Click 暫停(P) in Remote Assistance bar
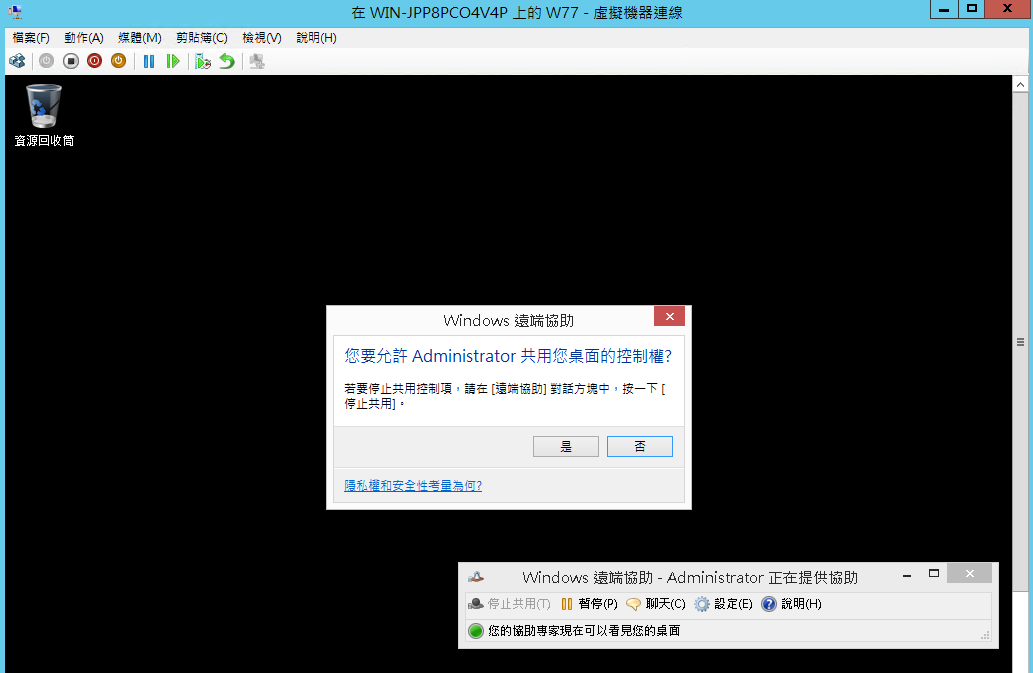 [589, 604]
